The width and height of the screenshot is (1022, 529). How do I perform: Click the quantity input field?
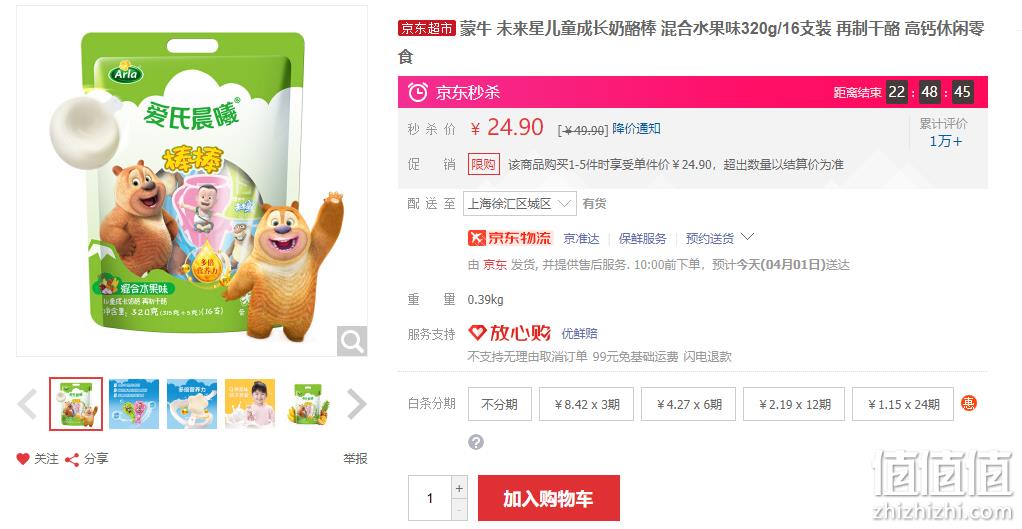pyautogui.click(x=430, y=498)
